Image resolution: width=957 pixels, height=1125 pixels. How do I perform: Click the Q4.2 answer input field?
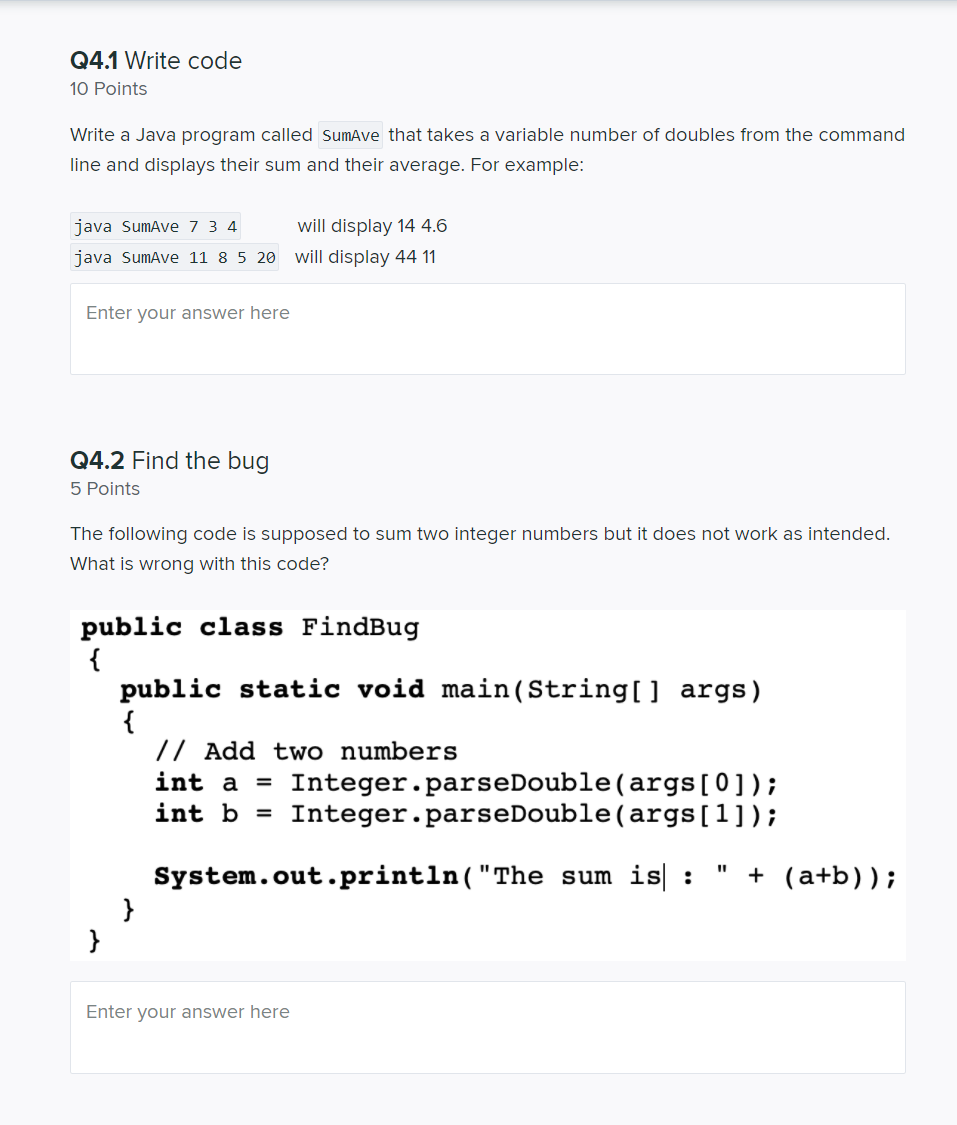point(487,1027)
